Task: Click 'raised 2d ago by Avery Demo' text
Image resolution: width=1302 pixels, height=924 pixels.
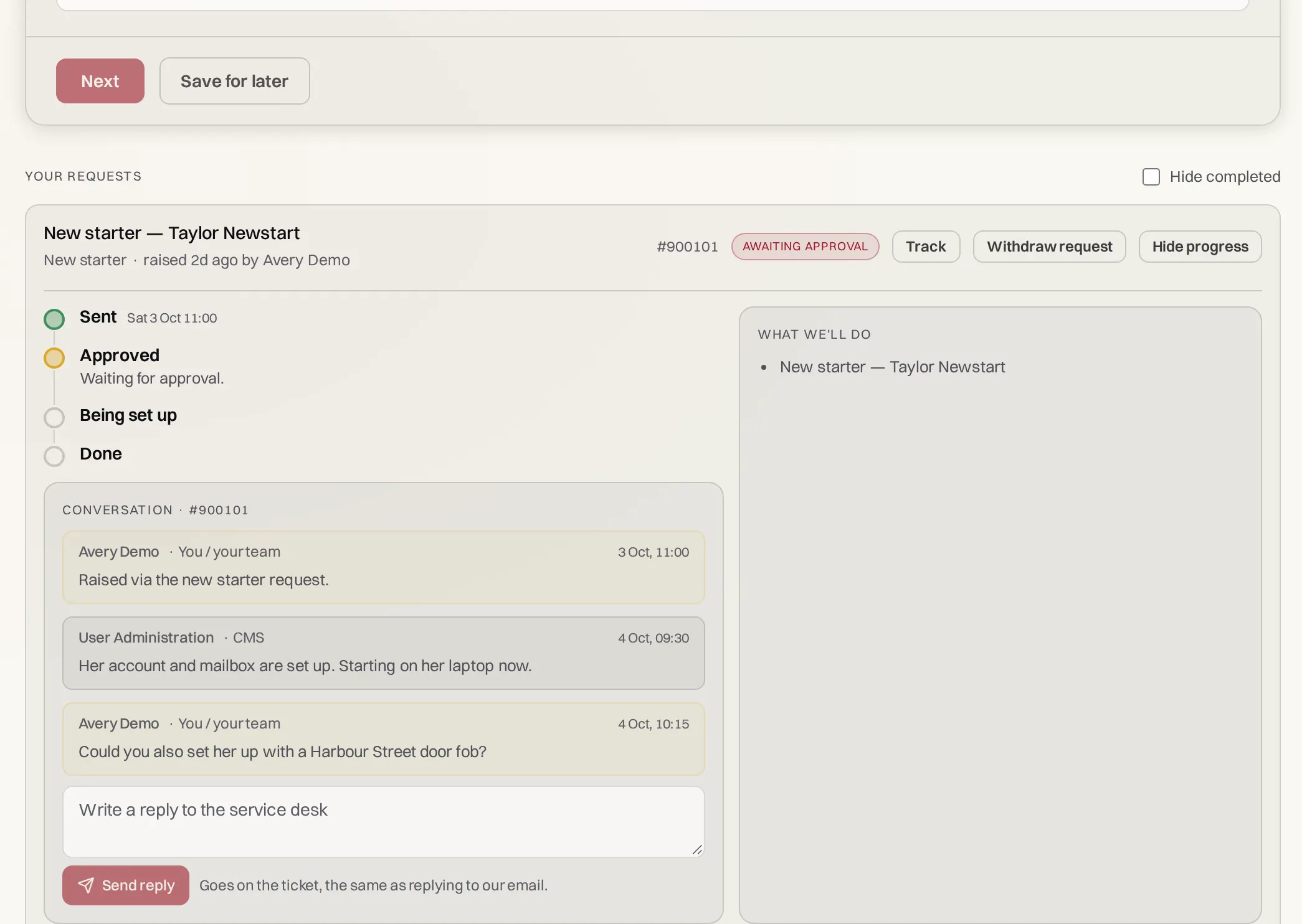Action: click(x=247, y=260)
